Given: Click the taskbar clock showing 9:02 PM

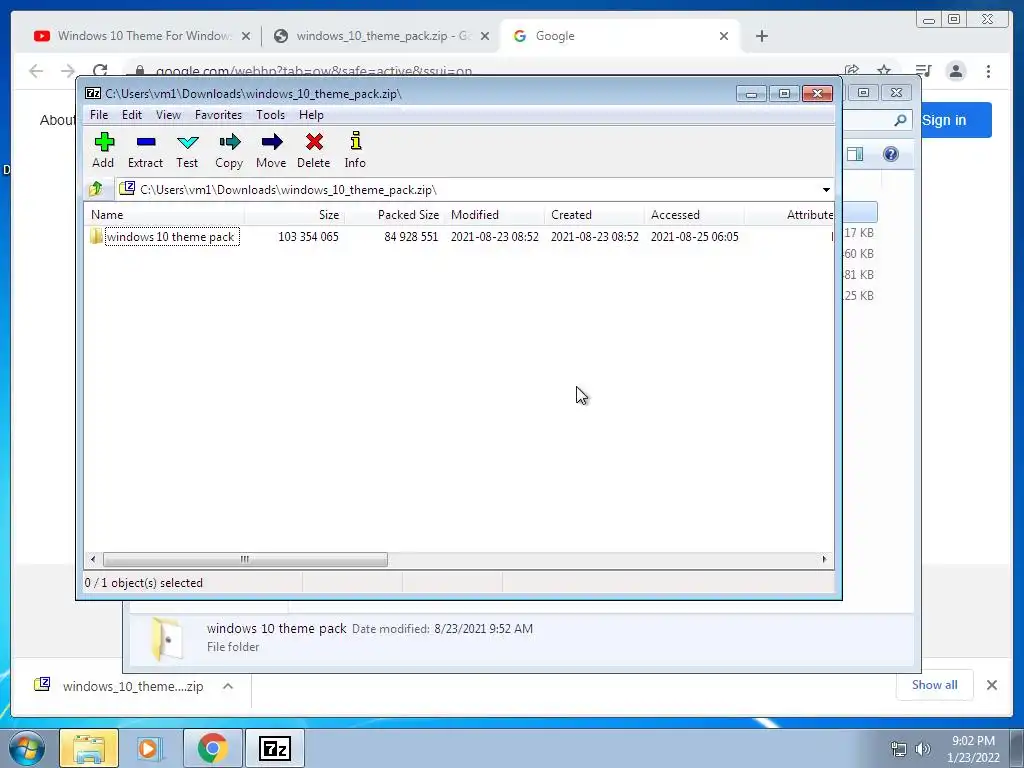Looking at the screenshot, I should [x=973, y=748].
